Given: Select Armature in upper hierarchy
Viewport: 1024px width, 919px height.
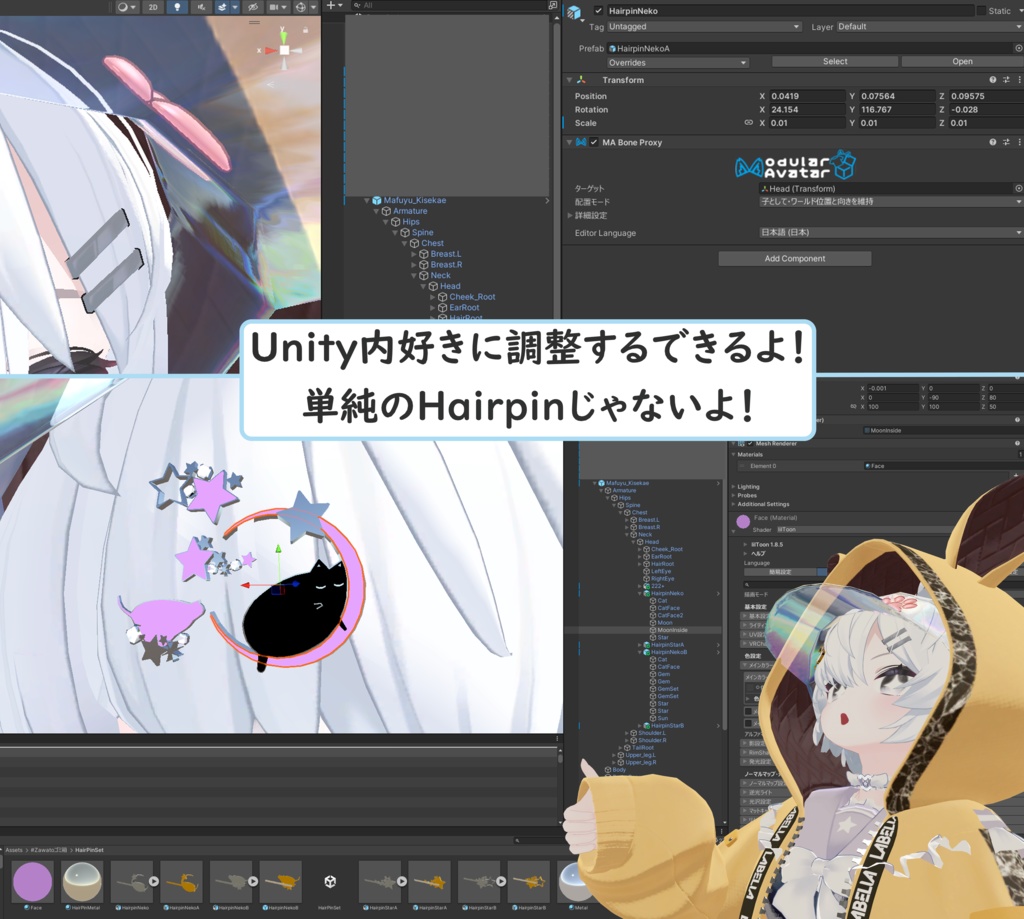Looking at the screenshot, I should tap(409, 211).
